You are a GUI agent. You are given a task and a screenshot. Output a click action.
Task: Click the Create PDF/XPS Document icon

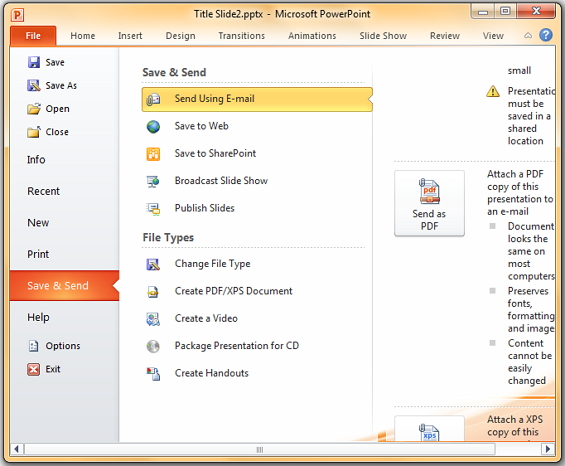(x=153, y=292)
